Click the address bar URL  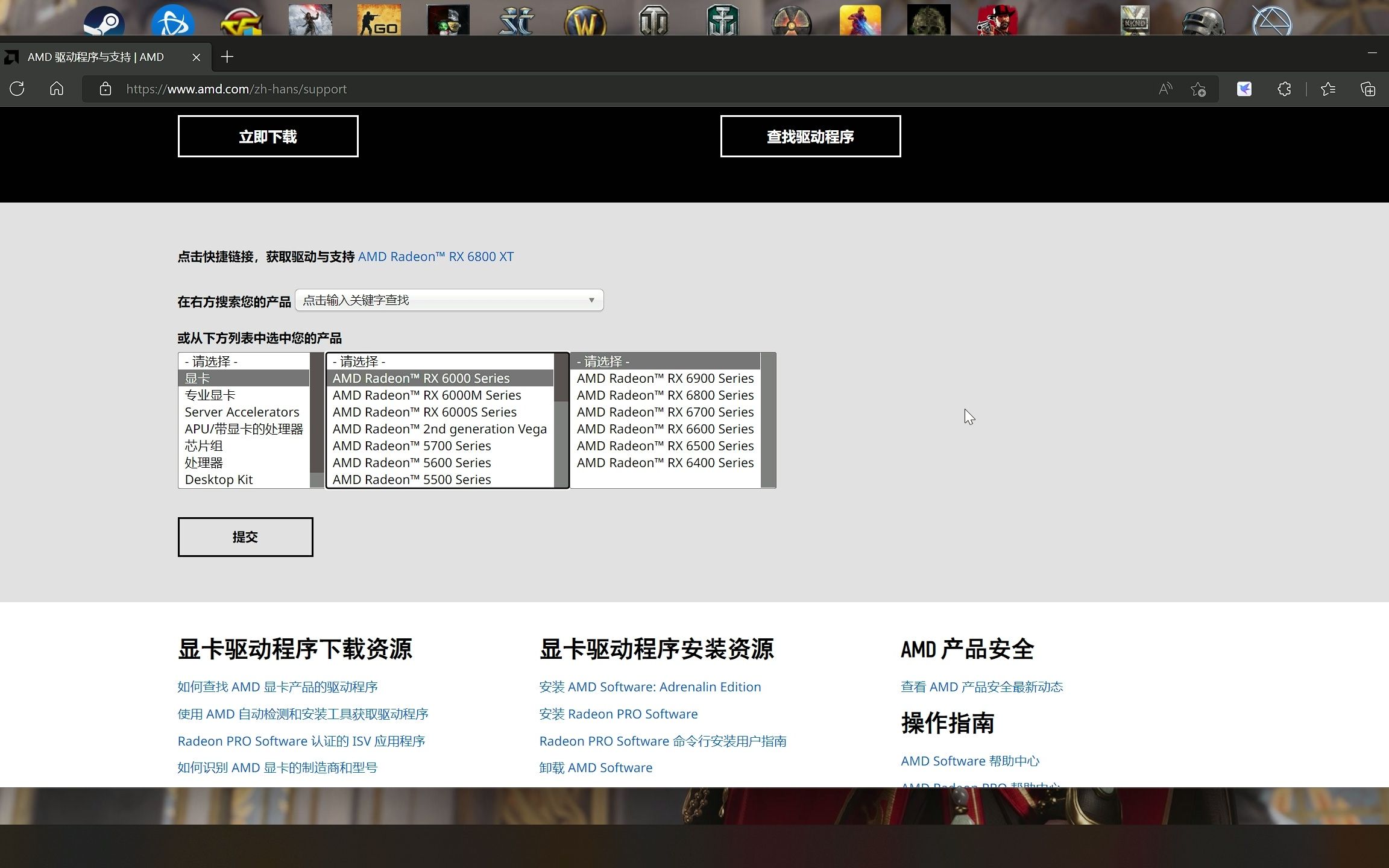tap(236, 89)
